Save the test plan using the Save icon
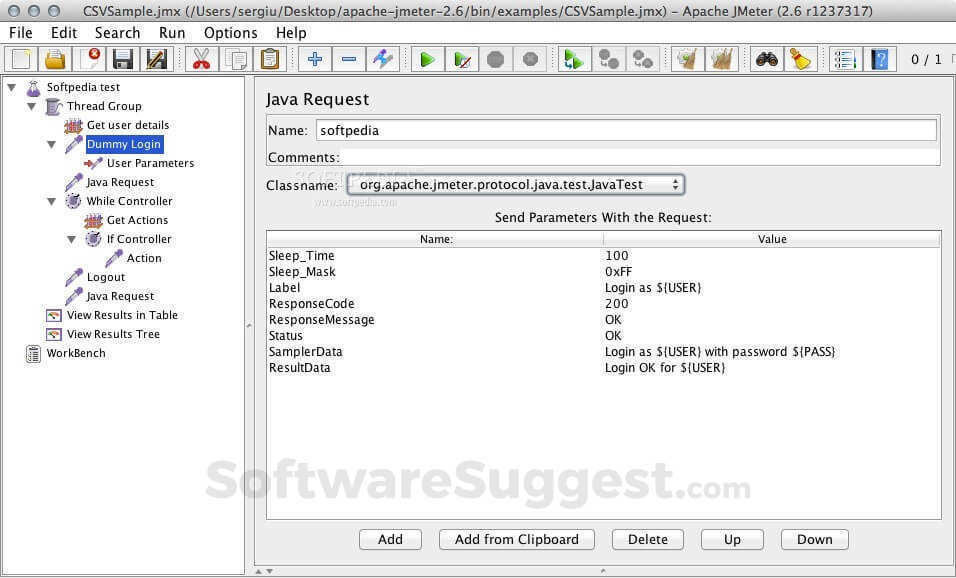Viewport: 956px width, 578px height. (x=122, y=59)
